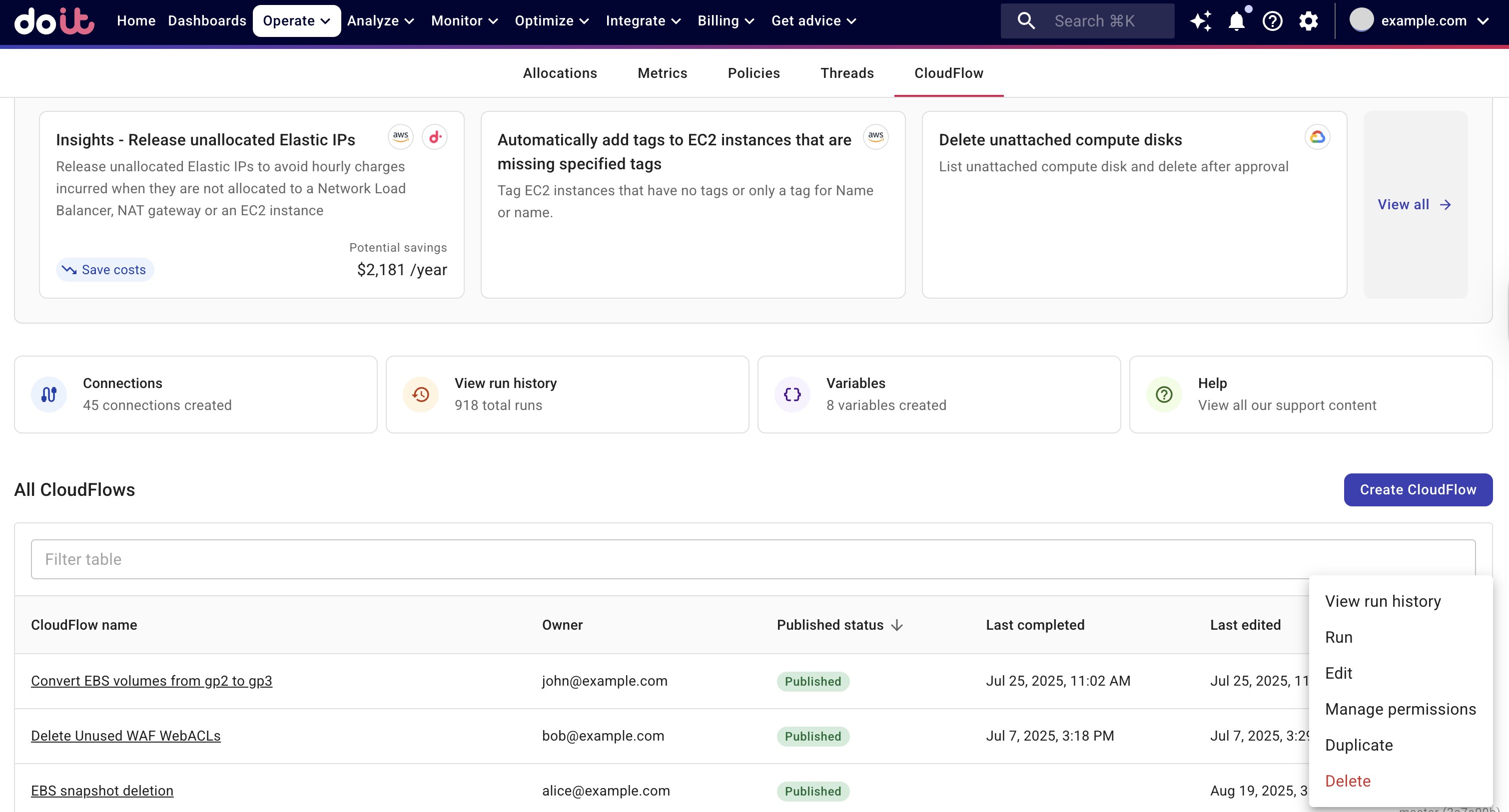Viewport: 1509px width, 812px height.
Task: Open the Delete Unused WAF WebACLs flow
Action: (x=125, y=735)
